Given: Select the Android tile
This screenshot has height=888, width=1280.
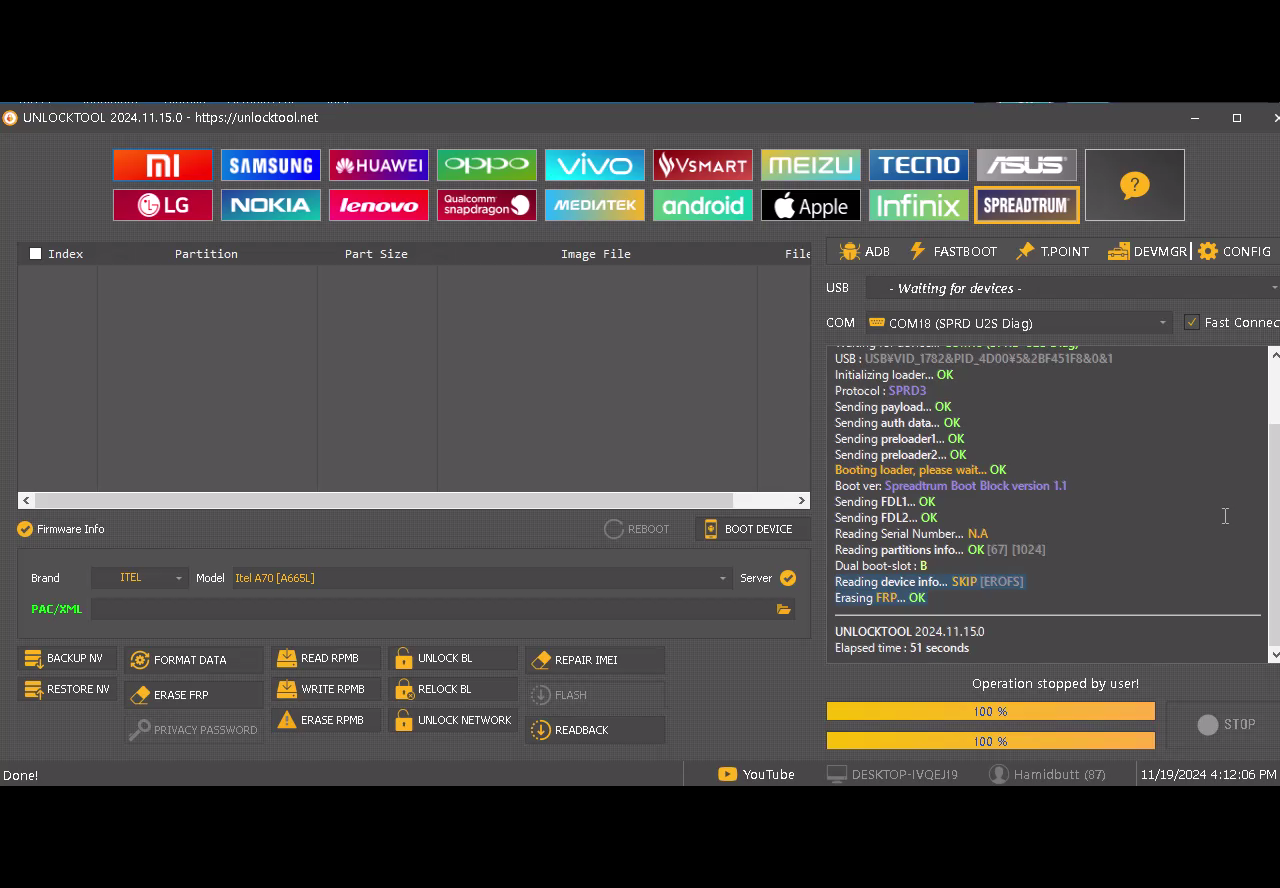Looking at the screenshot, I should point(702,205).
